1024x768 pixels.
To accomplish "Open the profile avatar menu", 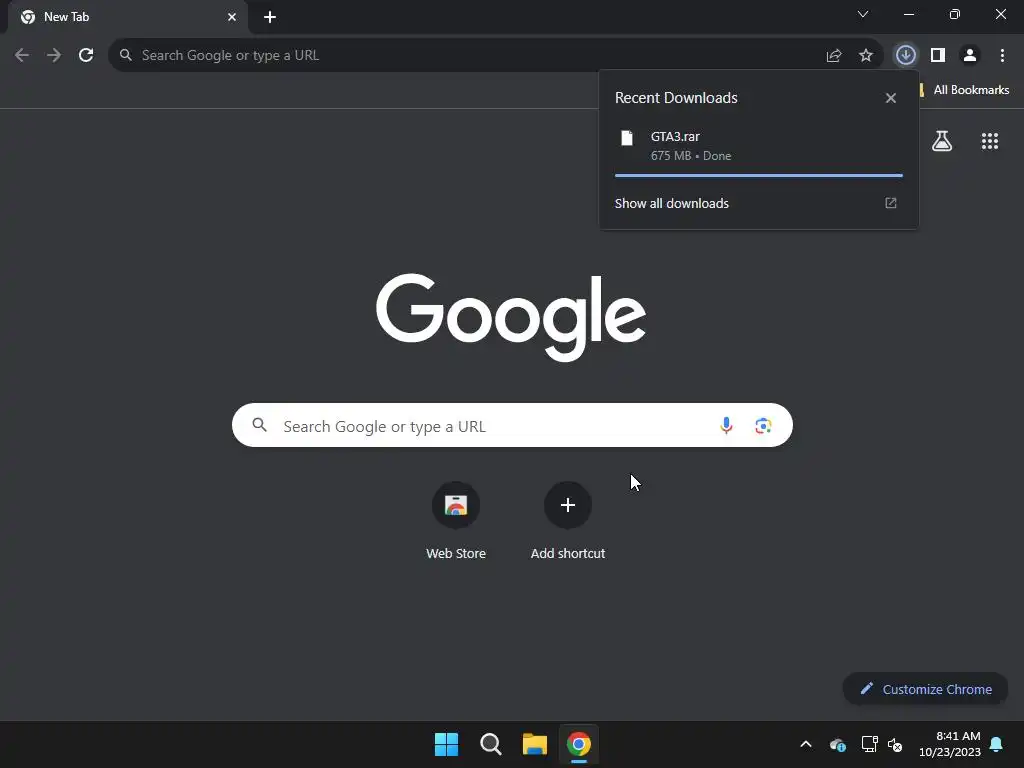I will pyautogui.click(x=970, y=56).
